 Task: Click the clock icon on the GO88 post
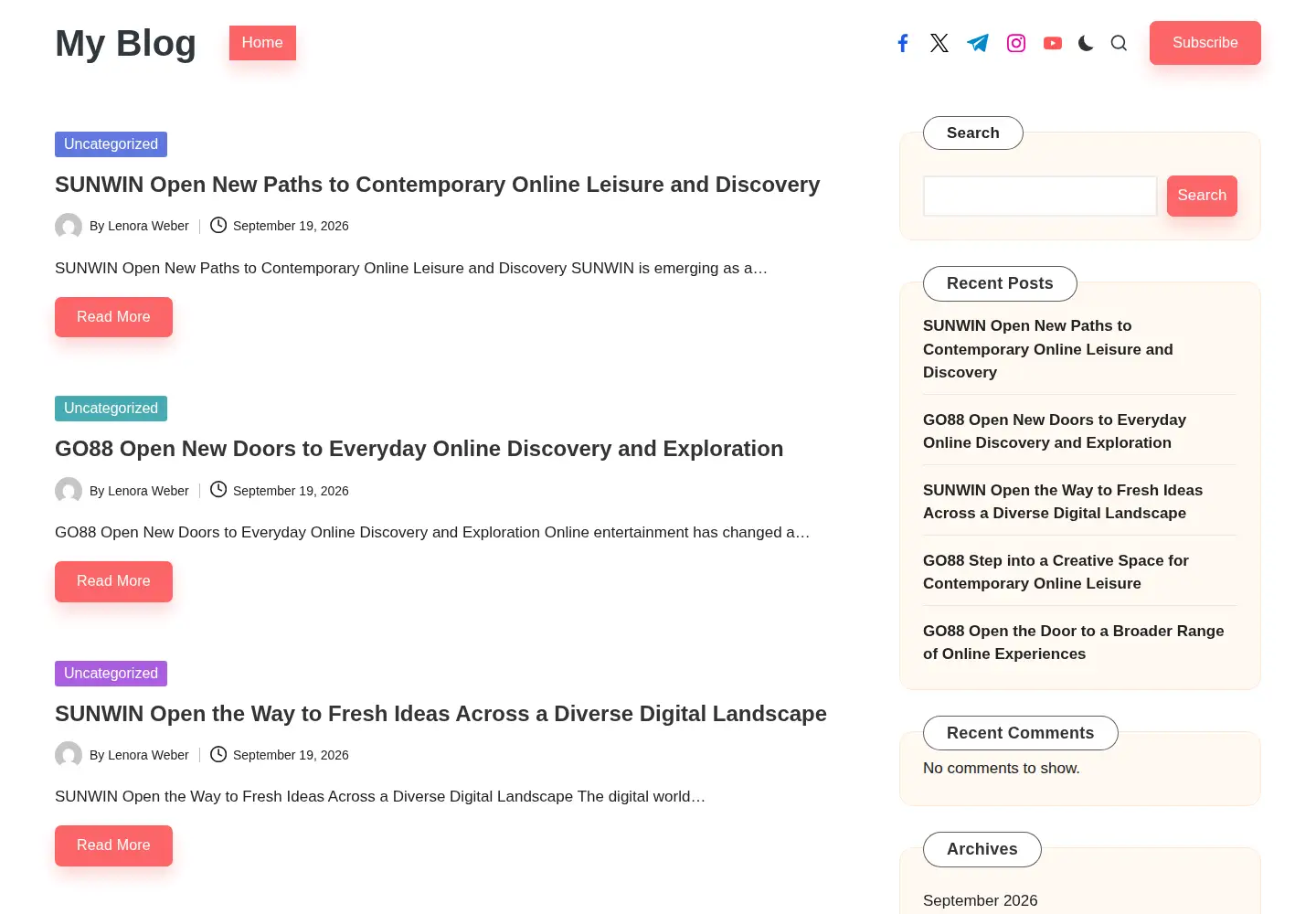coord(218,490)
